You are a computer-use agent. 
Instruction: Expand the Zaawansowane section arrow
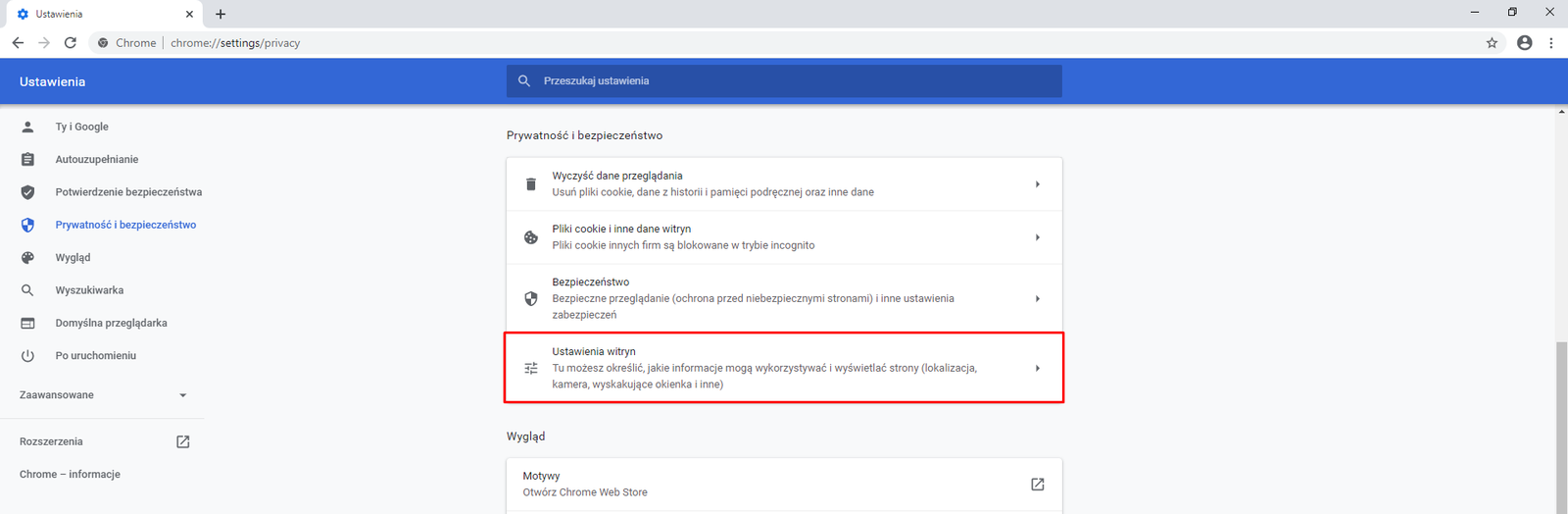pyautogui.click(x=182, y=395)
